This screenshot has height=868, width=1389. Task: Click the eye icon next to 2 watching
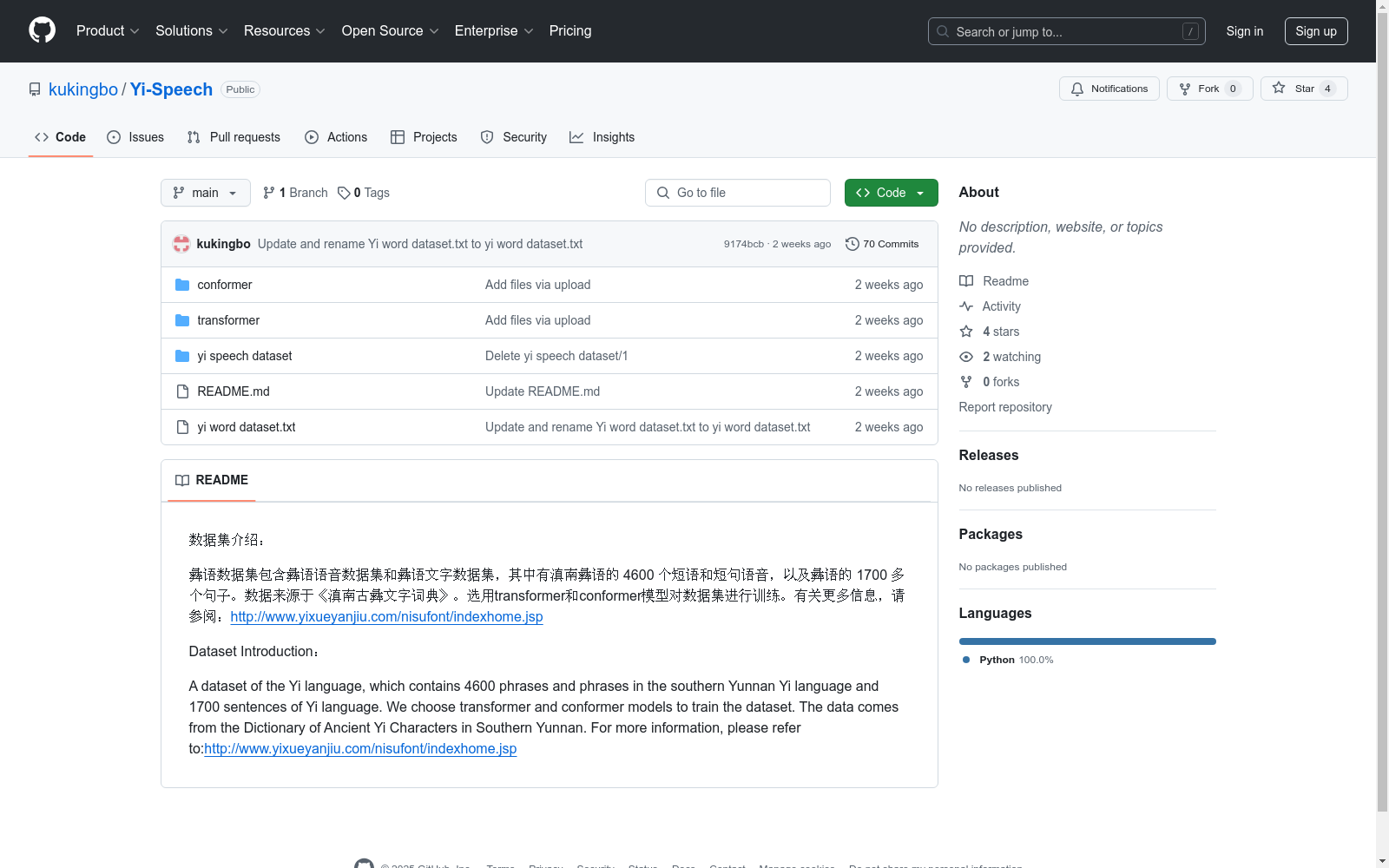pyautogui.click(x=966, y=357)
